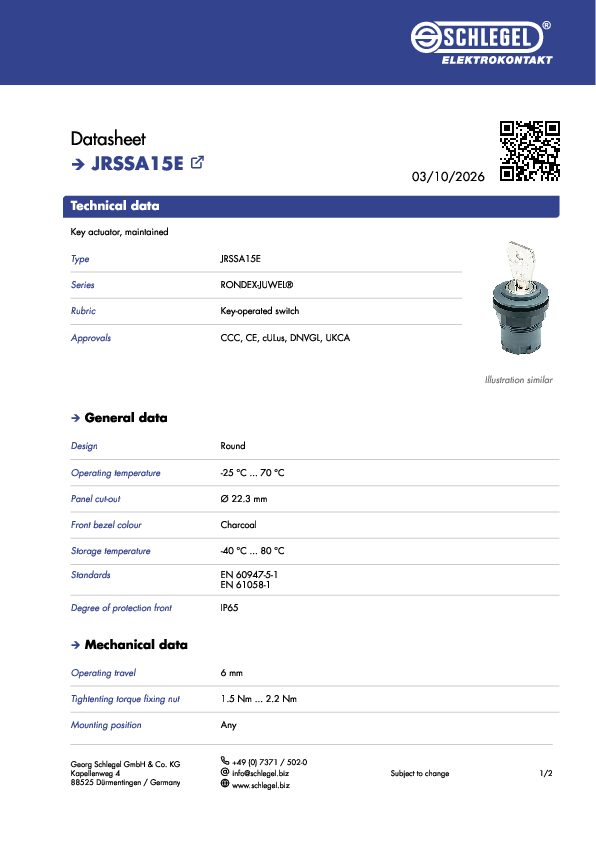This screenshot has width=596, height=842.
Task: Click the address '88525 Dürmentingen / Germany'
Action: [125, 782]
